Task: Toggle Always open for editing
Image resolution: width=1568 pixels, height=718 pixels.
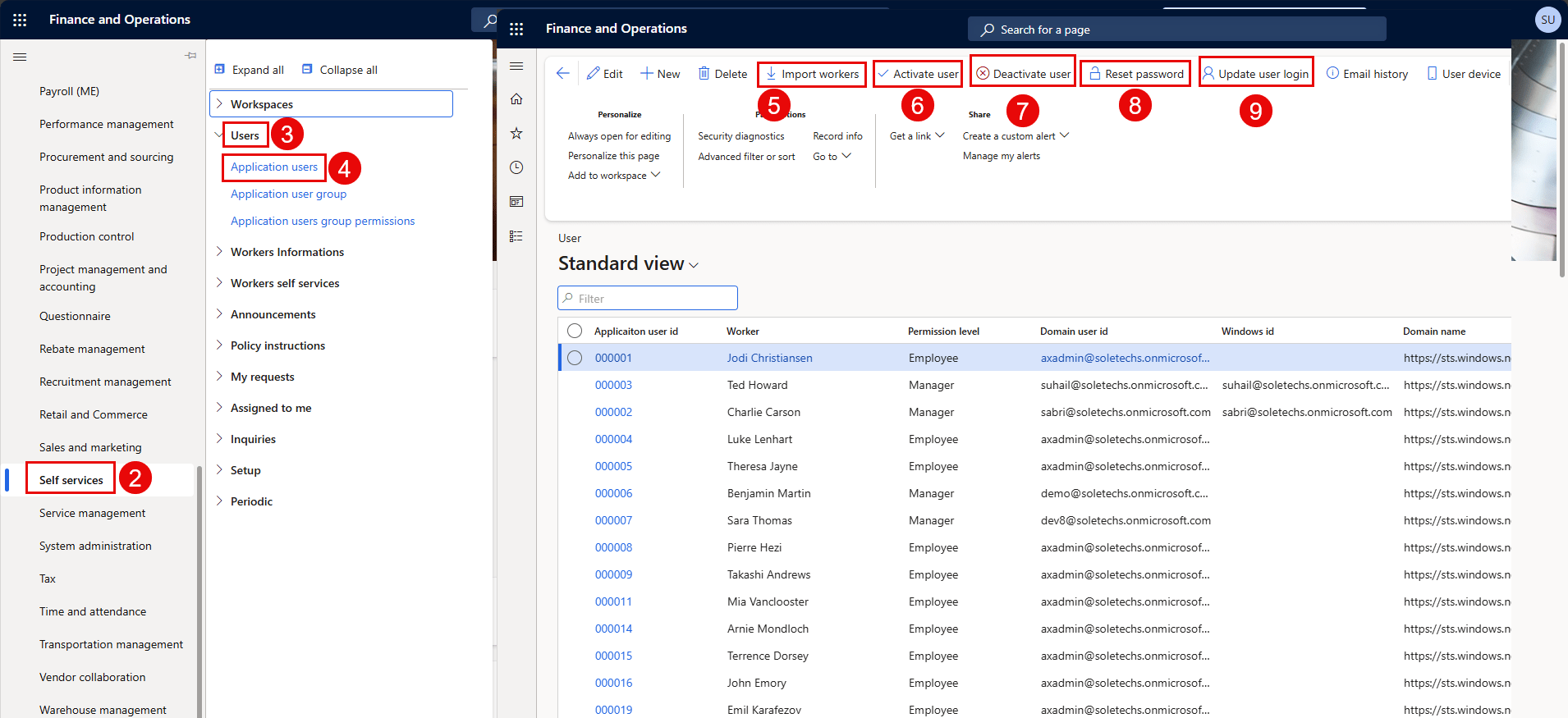Action: point(619,136)
